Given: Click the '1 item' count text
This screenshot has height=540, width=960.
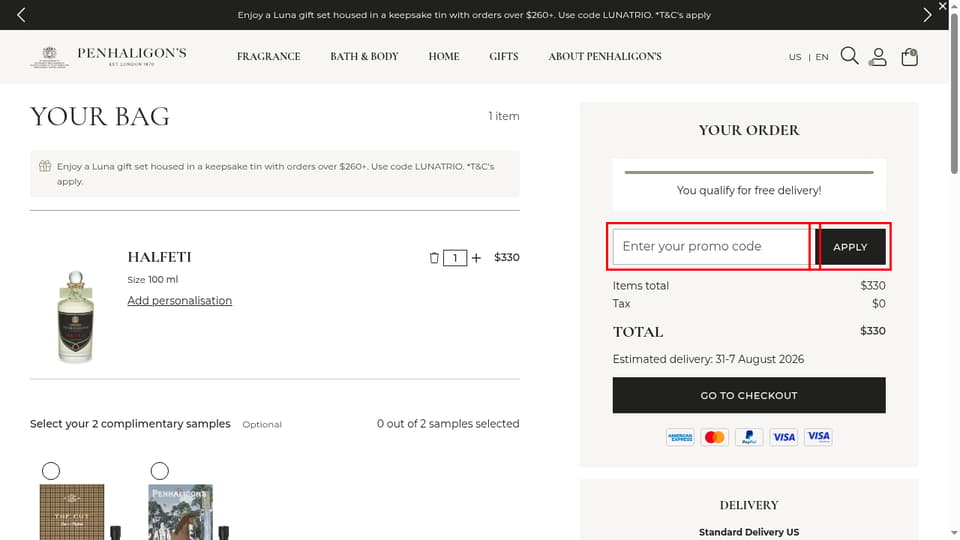Looking at the screenshot, I should click(x=504, y=116).
